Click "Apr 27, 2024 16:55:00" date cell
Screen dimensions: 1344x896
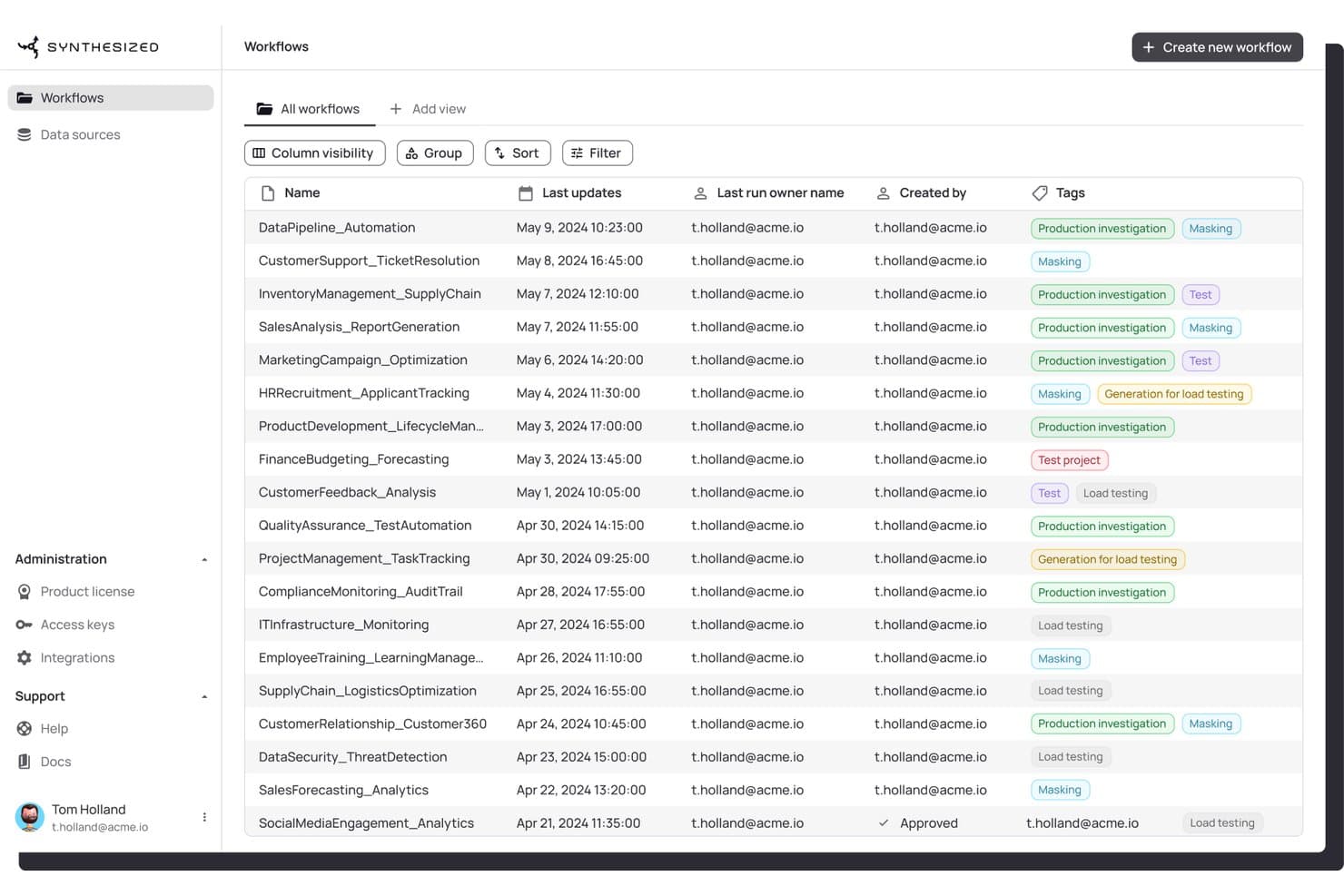point(580,625)
